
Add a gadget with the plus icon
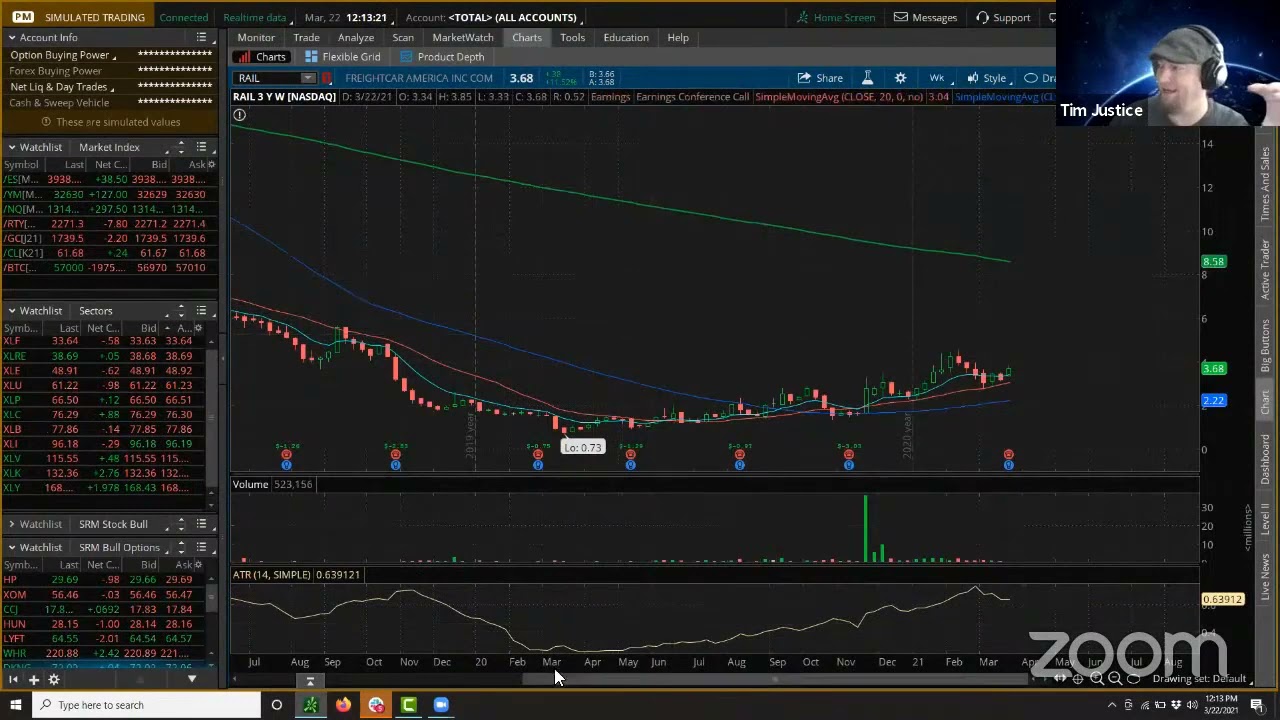33,680
